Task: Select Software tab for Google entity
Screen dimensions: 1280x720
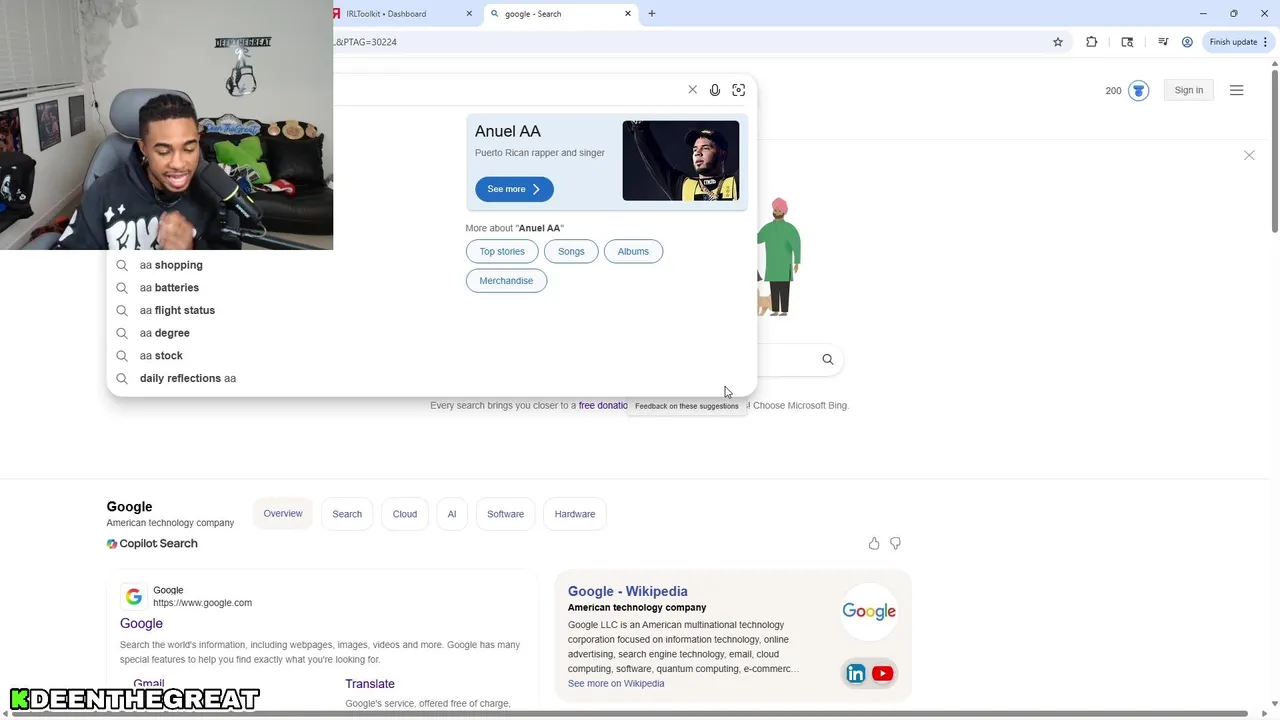Action: [505, 514]
